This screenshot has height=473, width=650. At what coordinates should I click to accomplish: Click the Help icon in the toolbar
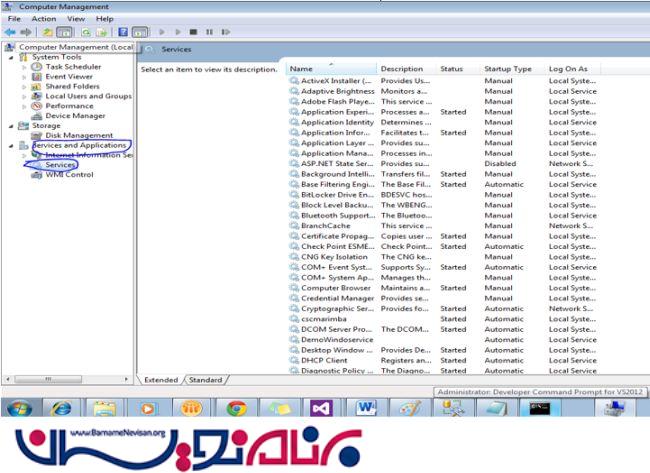[x=123, y=32]
